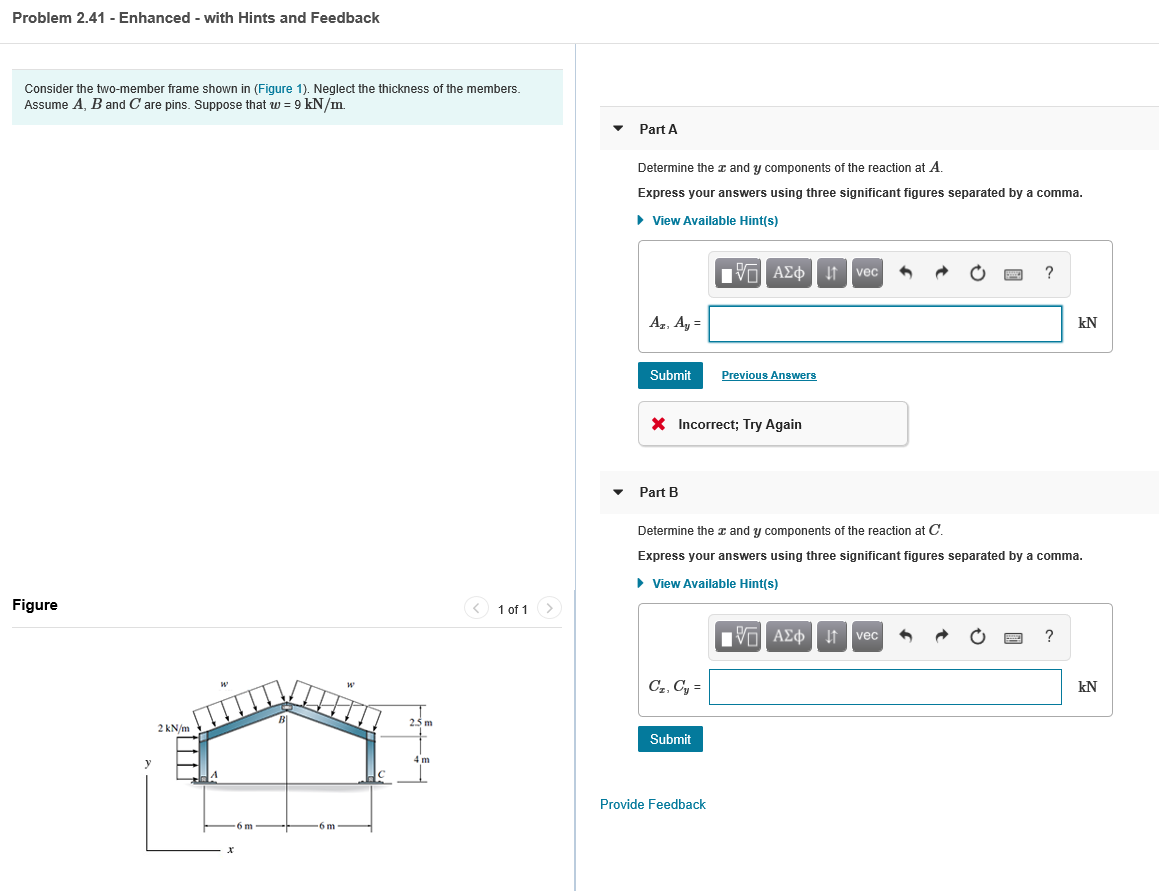Select the ΑΣφ symbols icon in Part B
The image size is (1159, 891).
[x=788, y=637]
